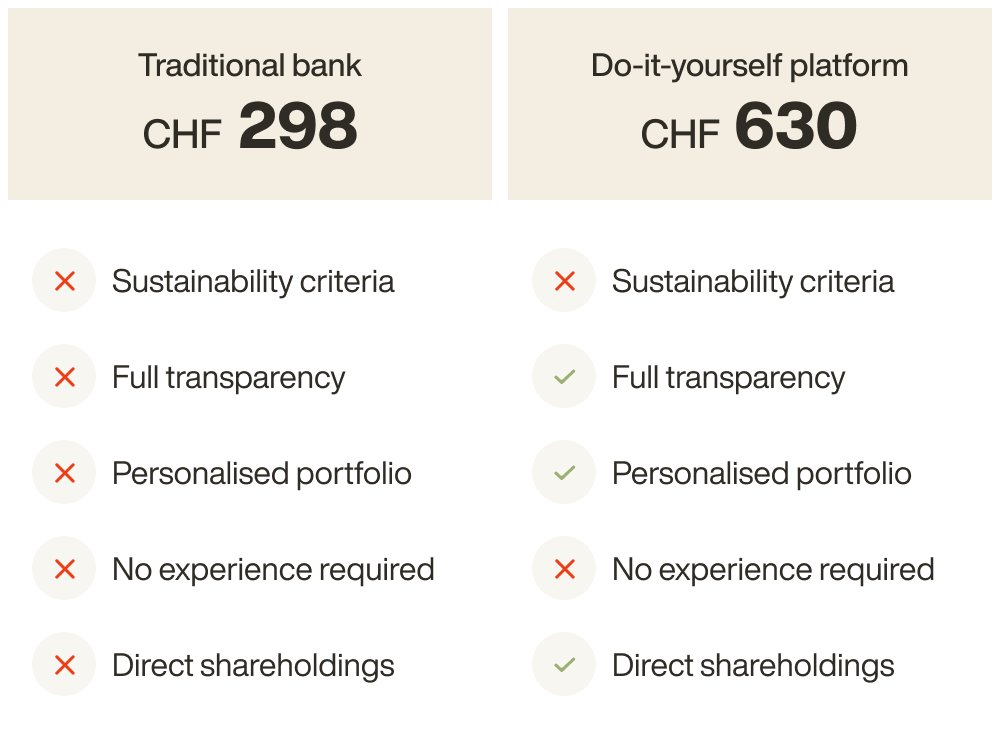Click the red X beside Traditional bank Direct shareholdings
The height and width of the screenshot is (752, 1000).
pyautogui.click(x=64, y=665)
